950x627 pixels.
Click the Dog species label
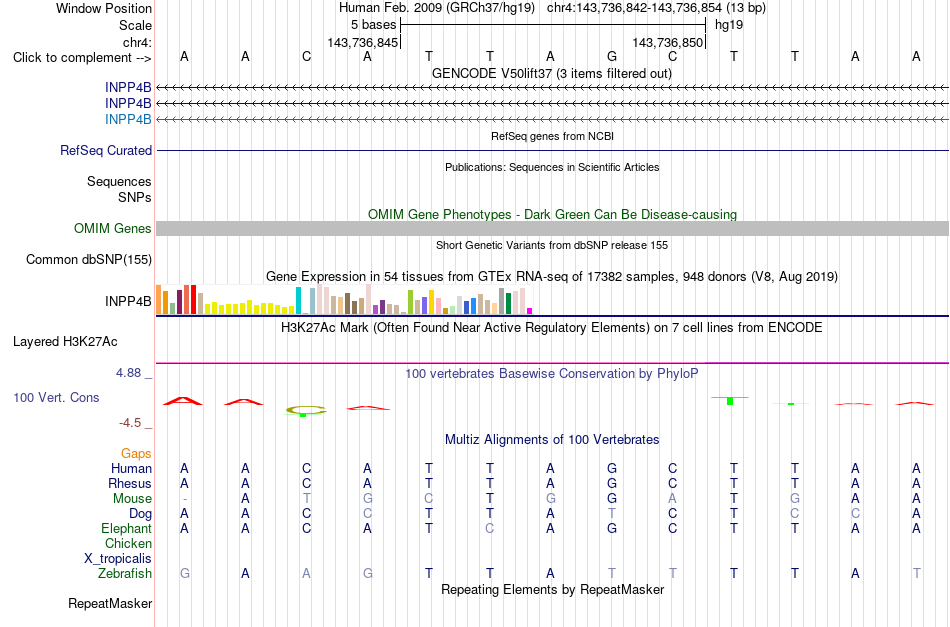[x=140, y=514]
